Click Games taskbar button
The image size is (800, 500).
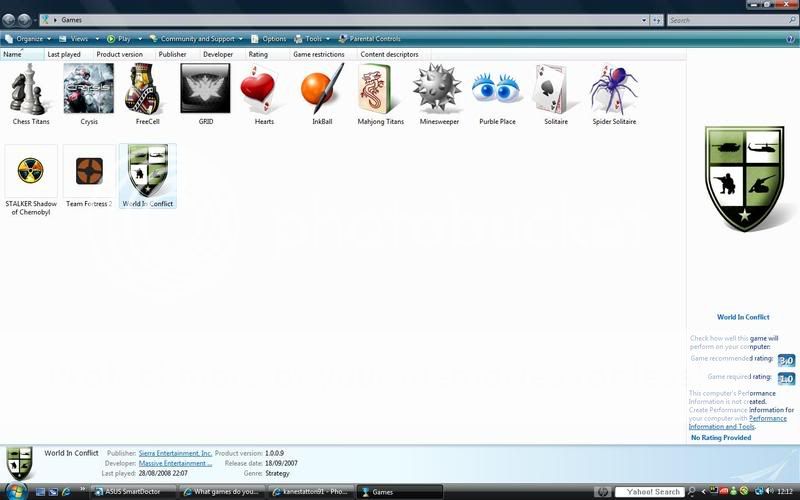[399, 492]
